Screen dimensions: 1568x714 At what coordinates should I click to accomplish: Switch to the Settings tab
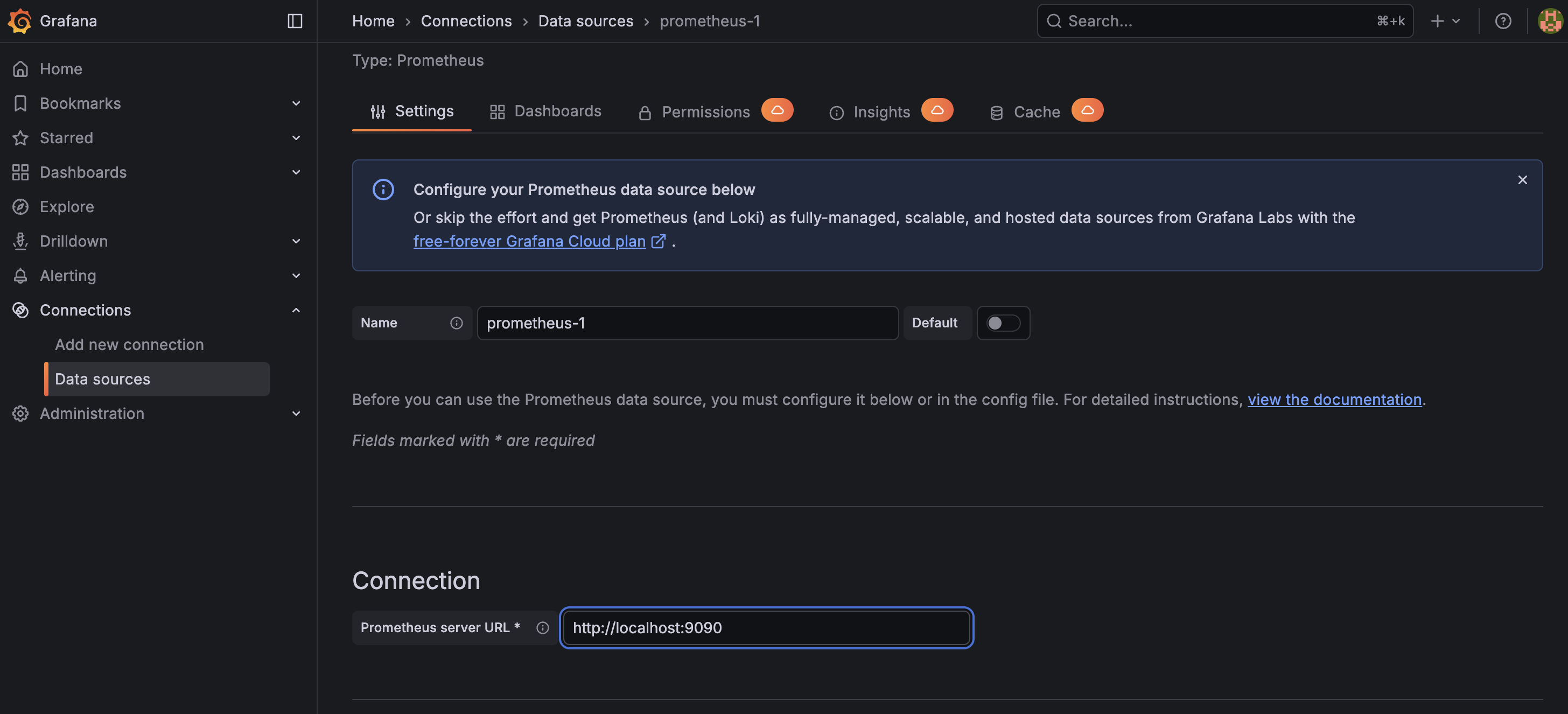click(x=412, y=112)
